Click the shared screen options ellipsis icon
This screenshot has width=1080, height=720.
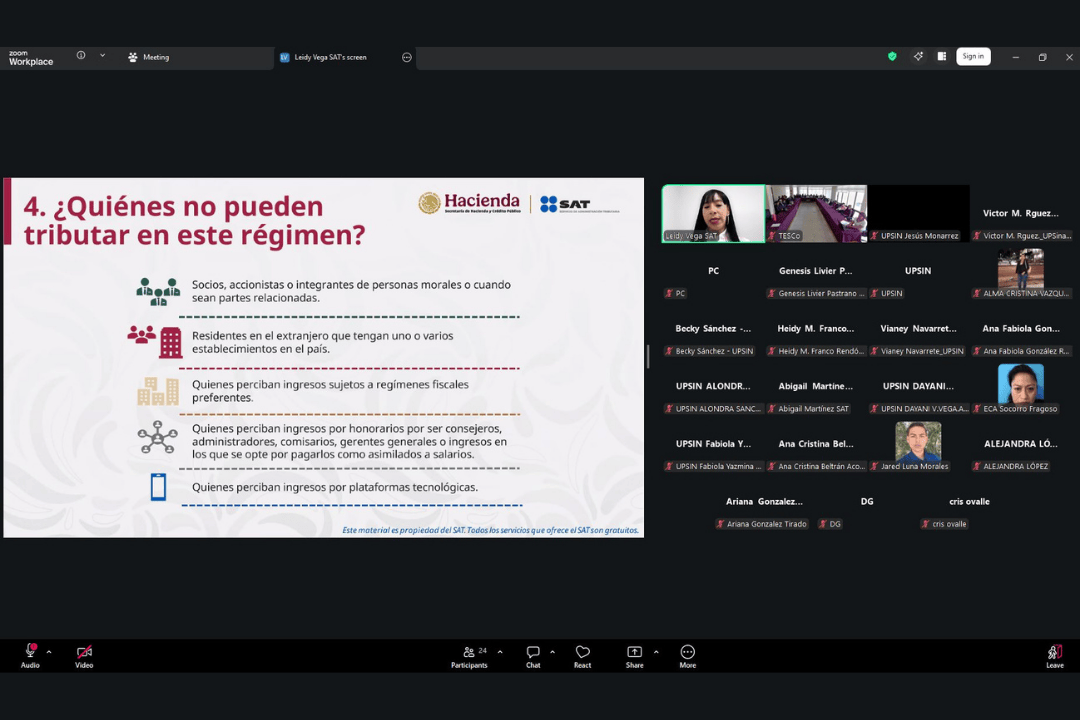click(x=407, y=57)
